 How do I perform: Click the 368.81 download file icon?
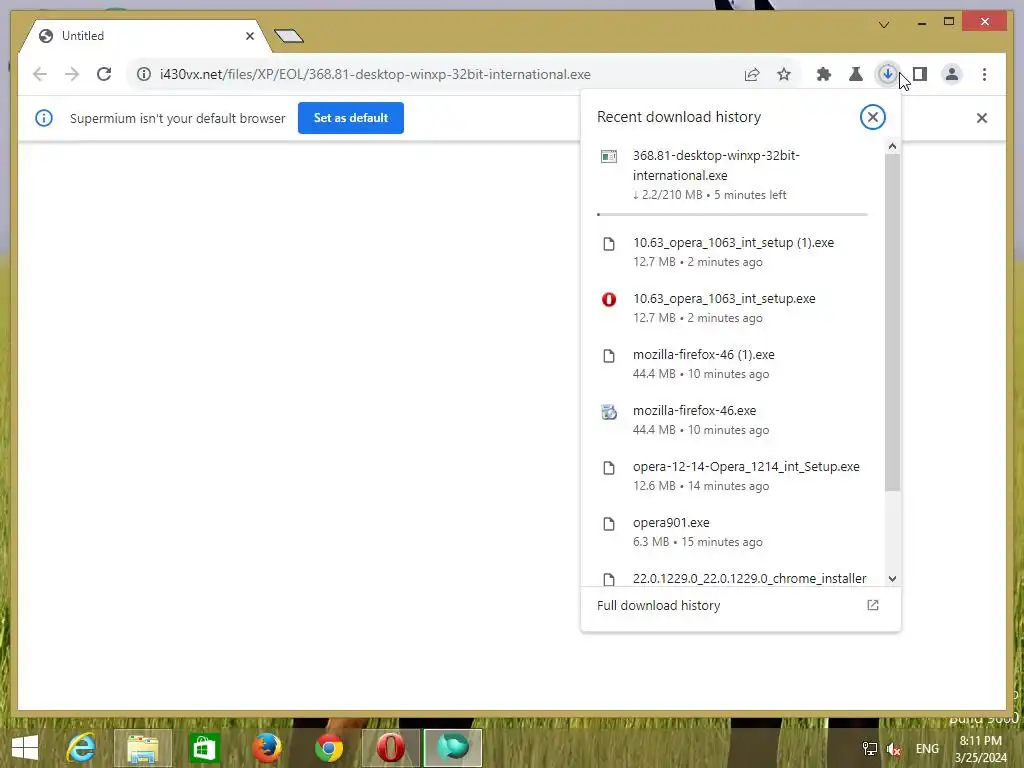coord(609,156)
